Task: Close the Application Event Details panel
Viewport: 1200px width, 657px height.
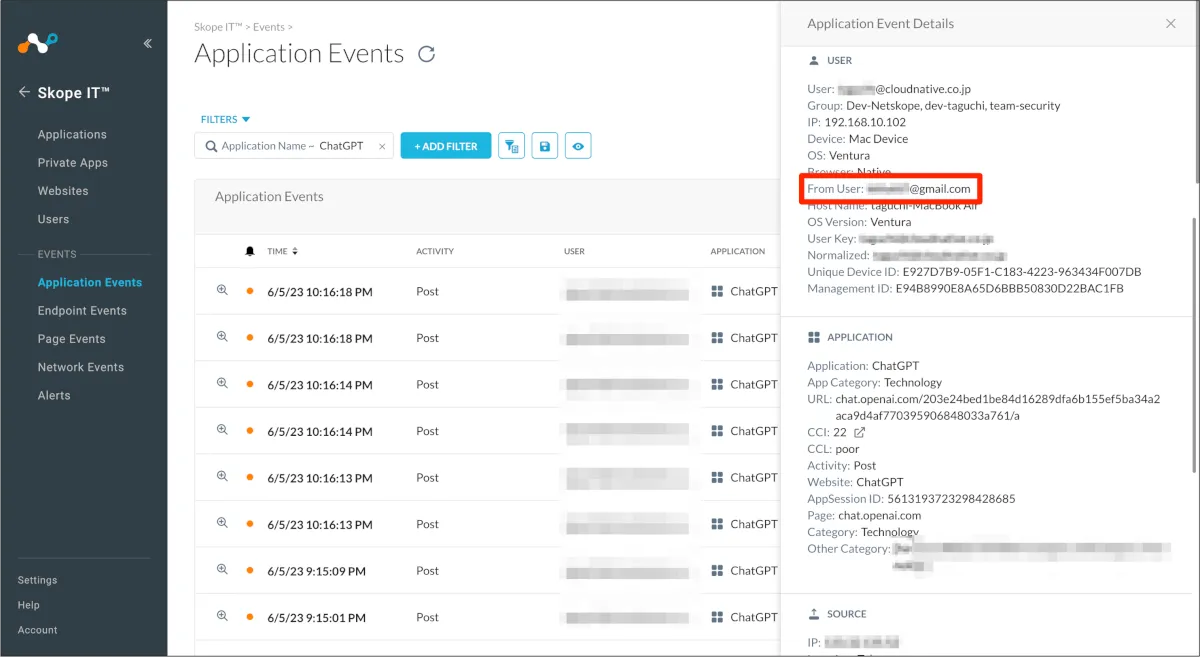Action: pyautogui.click(x=1171, y=24)
